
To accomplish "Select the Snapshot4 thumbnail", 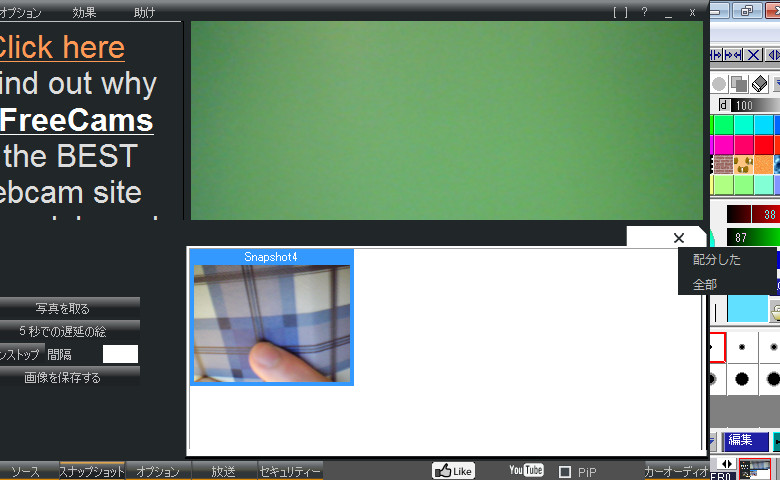I will (272, 317).
